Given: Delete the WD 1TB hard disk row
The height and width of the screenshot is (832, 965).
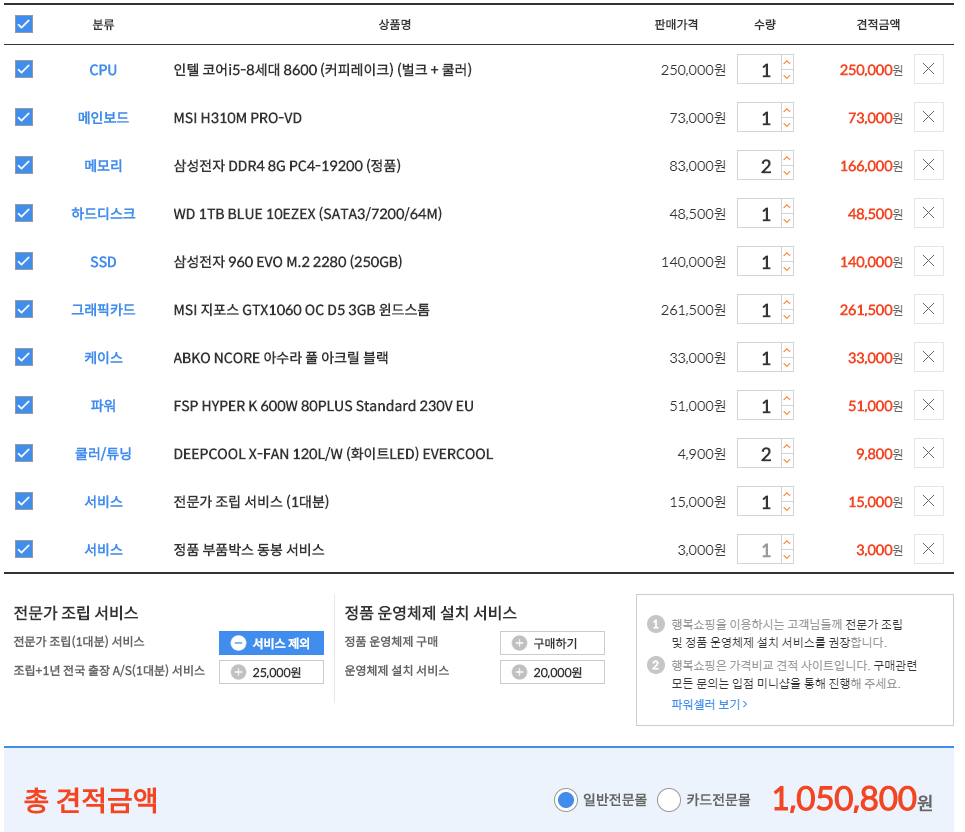Looking at the screenshot, I should pos(928,213).
